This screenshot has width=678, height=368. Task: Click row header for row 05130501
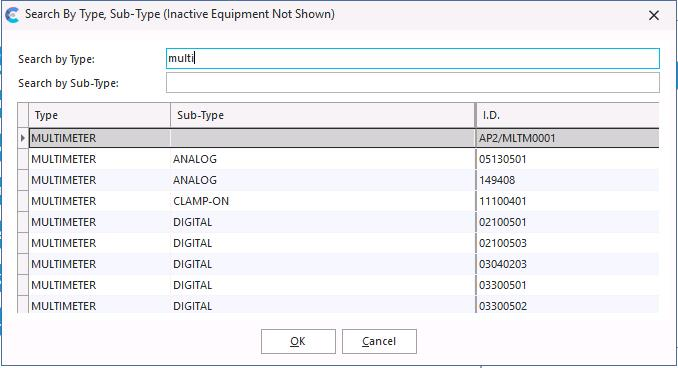[x=23, y=159]
